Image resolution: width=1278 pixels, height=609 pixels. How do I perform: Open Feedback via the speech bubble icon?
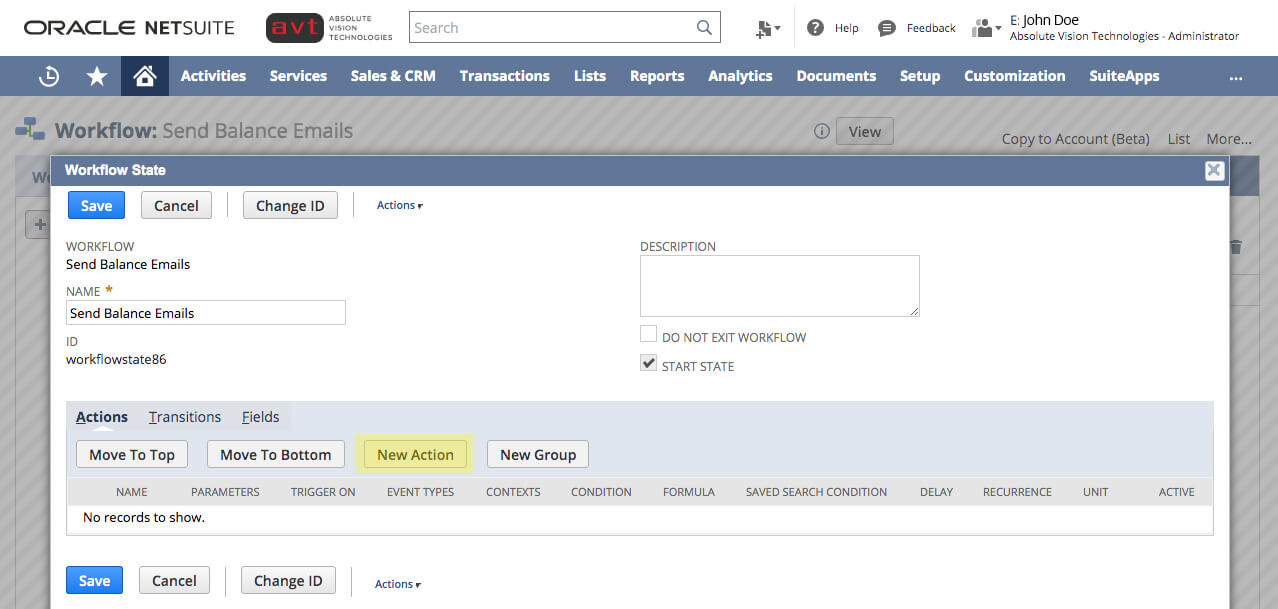click(886, 27)
